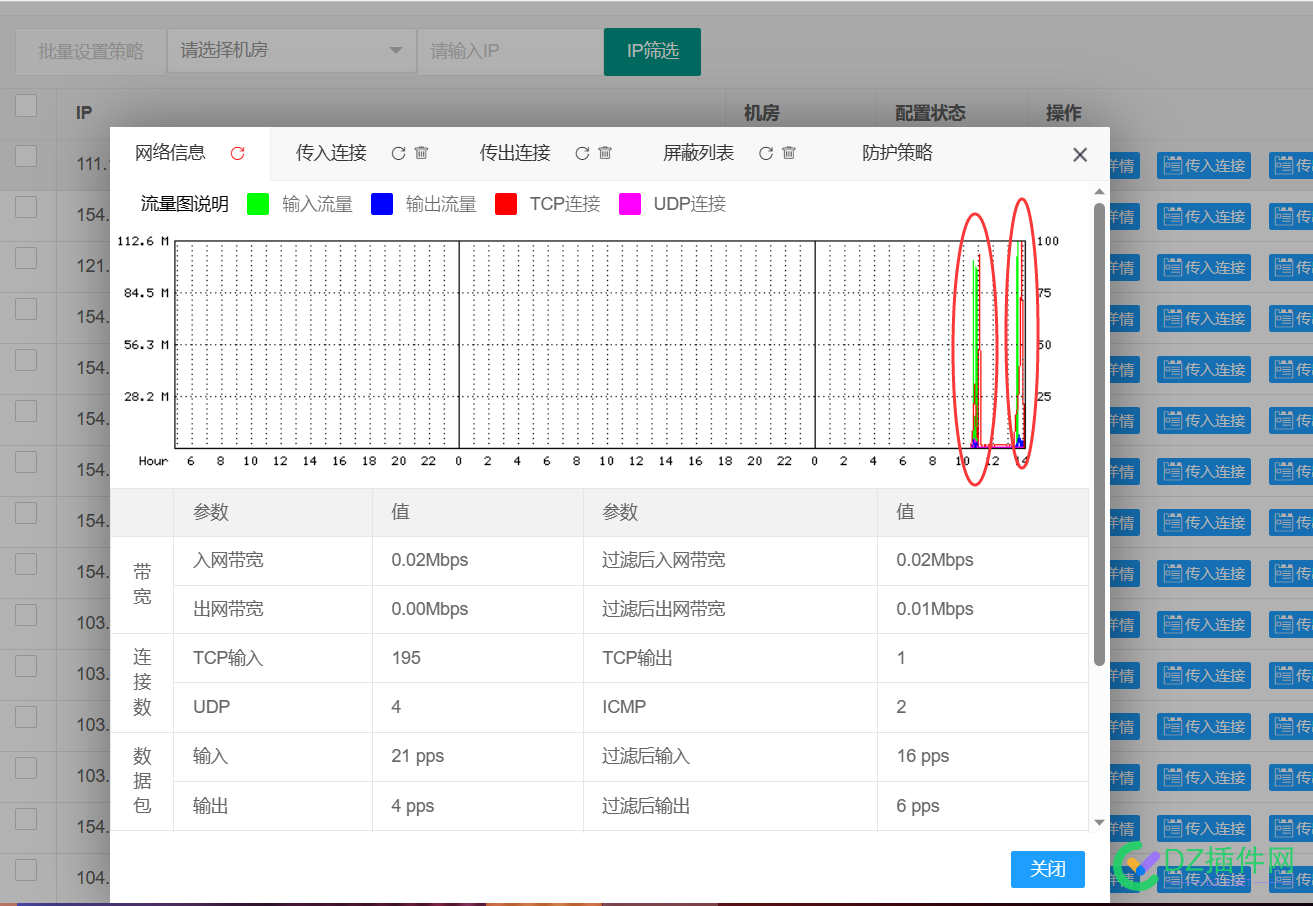Screen dimensions: 1313x906
Task: Click the TCP输入 cell
Action: (273, 658)
